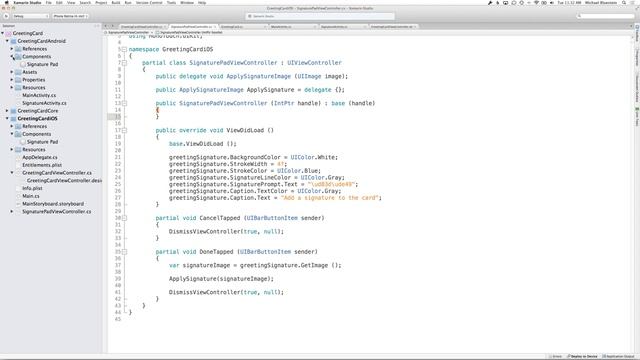Open the Tools menu
Screen dimensions: 640x360
(171, 2)
